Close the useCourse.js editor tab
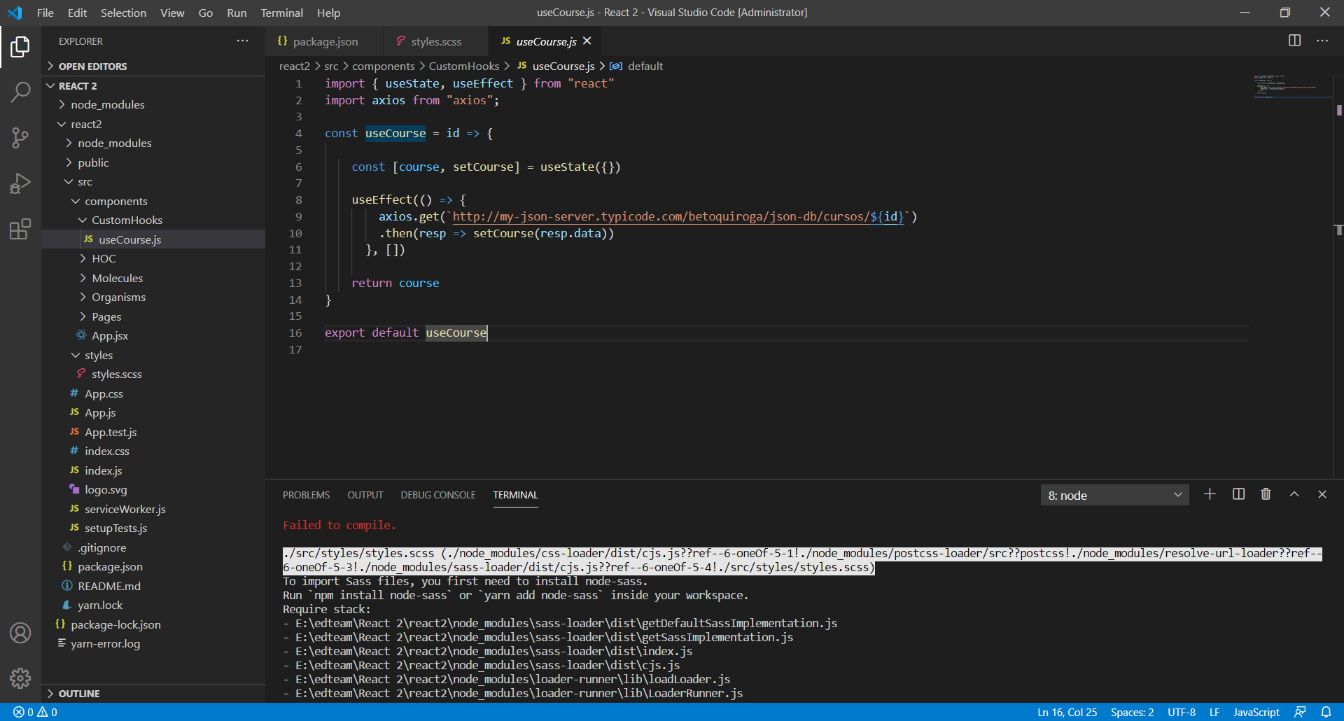Viewport: 1344px width, 721px height. [587, 41]
